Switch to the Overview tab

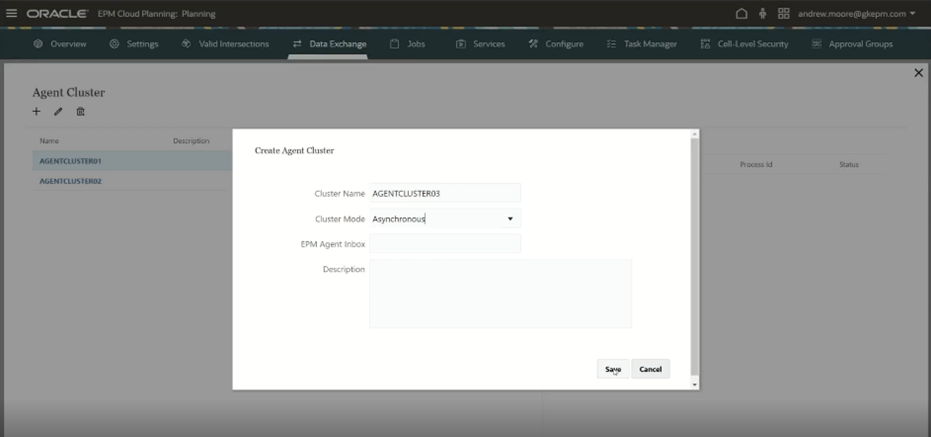coord(60,44)
